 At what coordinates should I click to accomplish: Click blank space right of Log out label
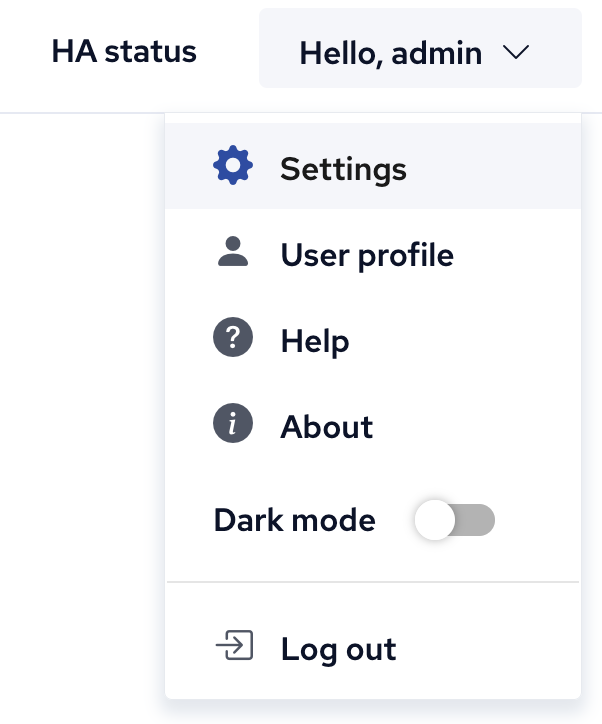pos(490,648)
